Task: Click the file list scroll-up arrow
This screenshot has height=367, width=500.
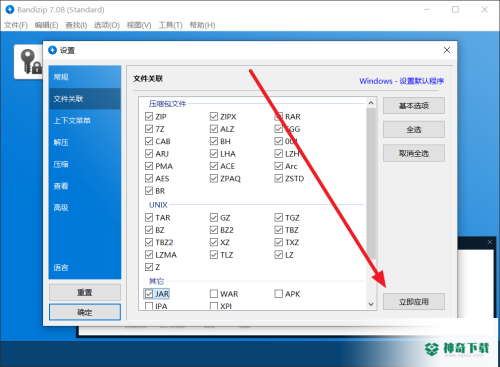Action: pyautogui.click(x=371, y=103)
